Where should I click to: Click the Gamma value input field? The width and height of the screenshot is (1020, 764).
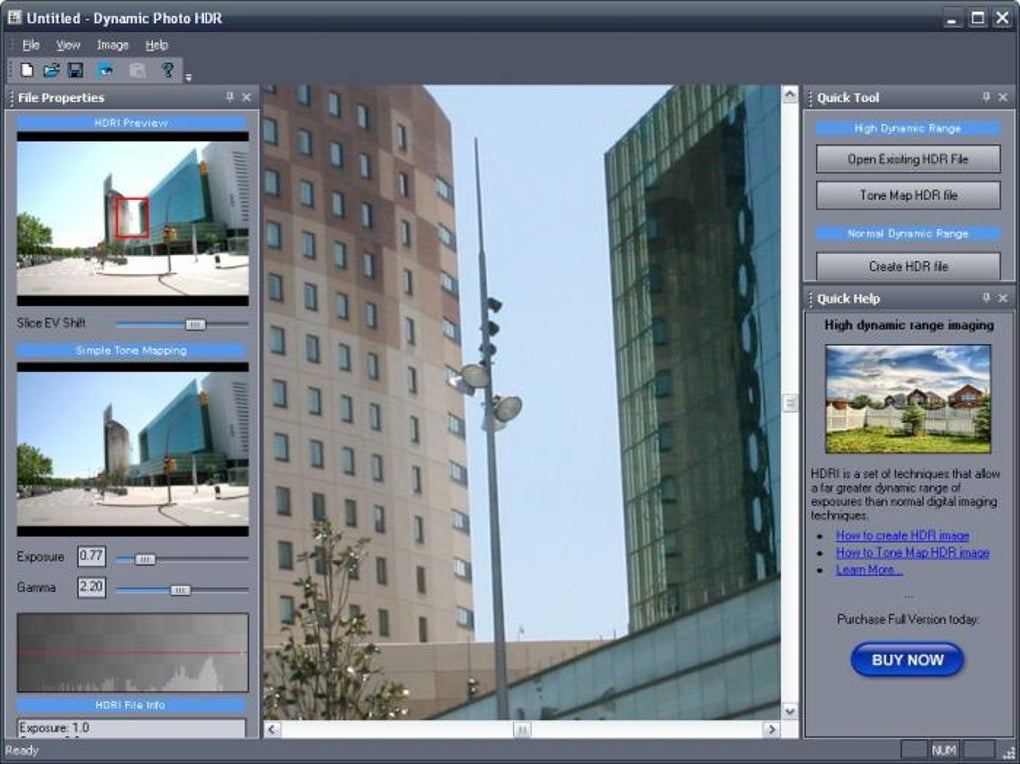(91, 587)
